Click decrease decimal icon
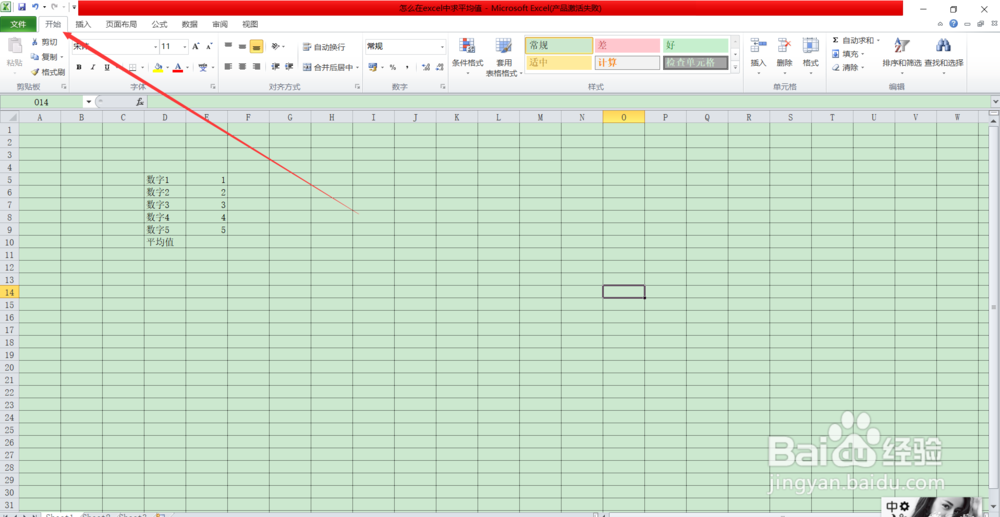The image size is (1000, 517). [439, 67]
